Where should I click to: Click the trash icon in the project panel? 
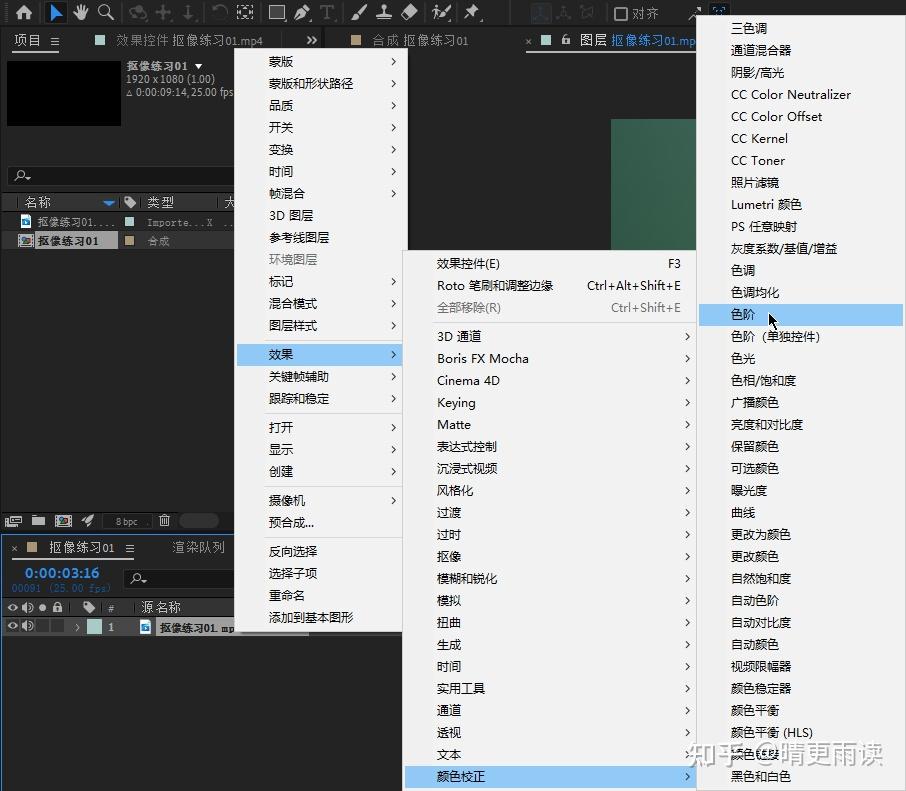(x=165, y=520)
